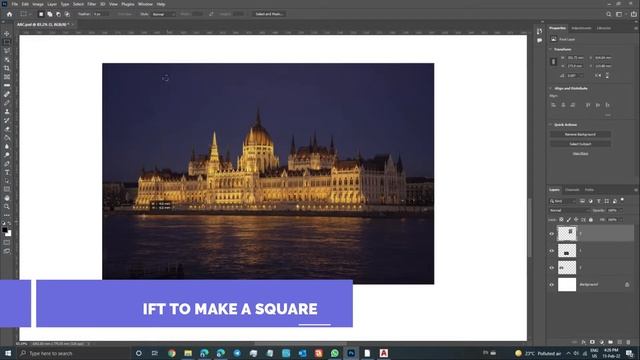Add a layer mask from Layers footer
640x360 pixels.
[x=592, y=342]
